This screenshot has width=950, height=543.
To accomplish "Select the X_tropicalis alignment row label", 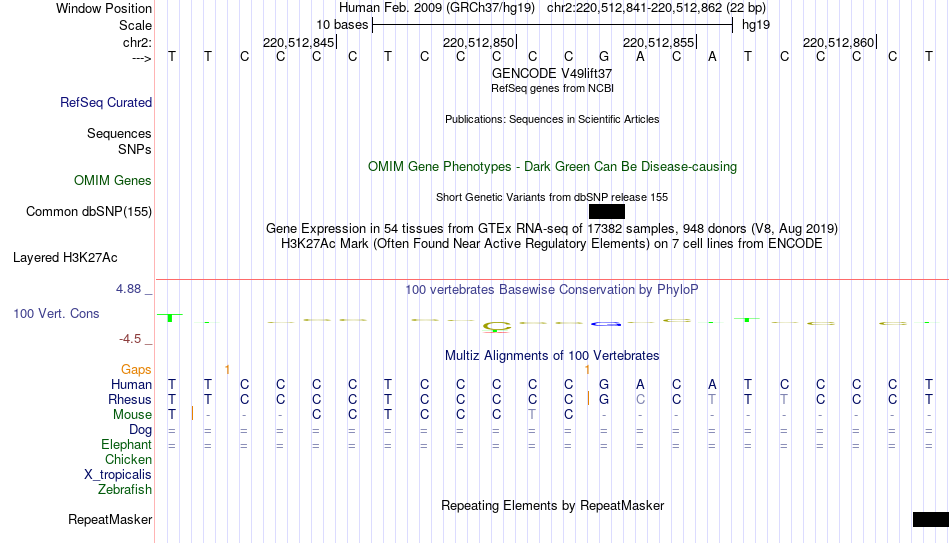I will (118, 475).
